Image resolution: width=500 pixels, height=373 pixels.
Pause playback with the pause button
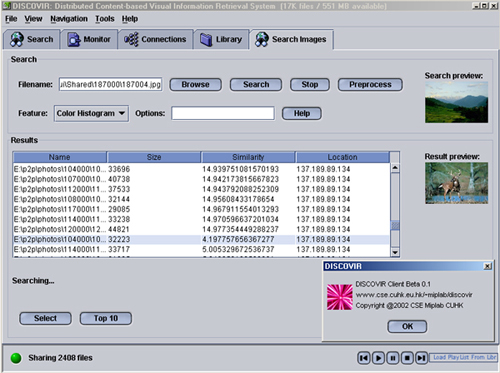click(x=393, y=358)
